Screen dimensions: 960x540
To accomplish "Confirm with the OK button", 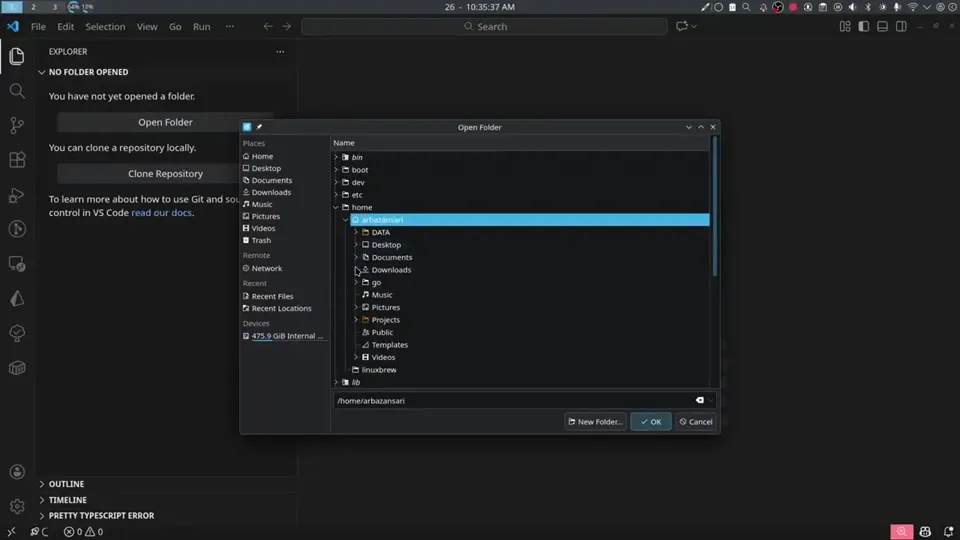I will [651, 421].
